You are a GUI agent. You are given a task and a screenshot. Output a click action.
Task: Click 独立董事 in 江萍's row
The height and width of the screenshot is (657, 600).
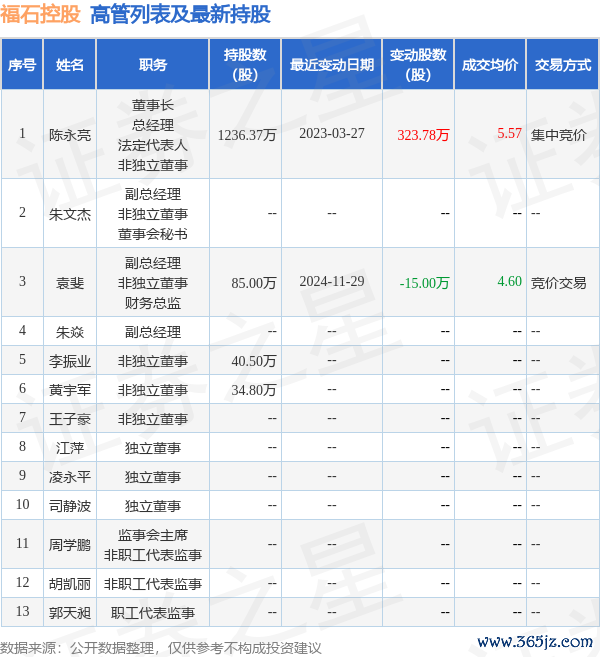[x=153, y=448]
